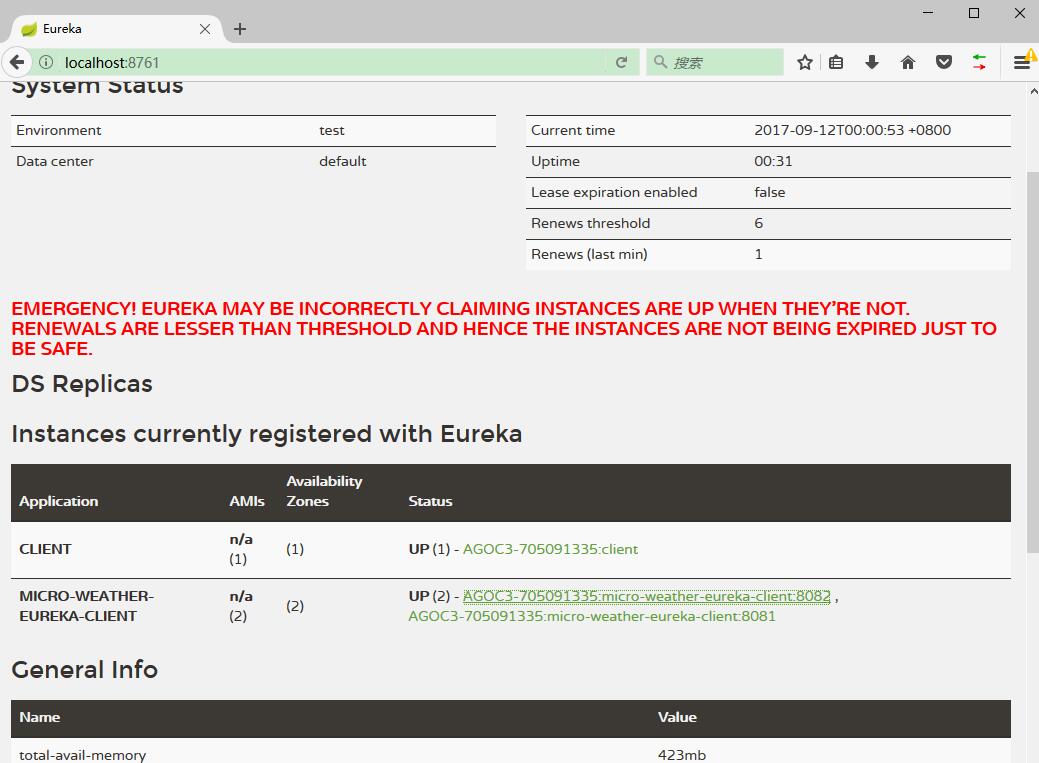1039x763 pixels.
Task: Open the AGOC3-705091335:client instance link
Action: (550, 549)
